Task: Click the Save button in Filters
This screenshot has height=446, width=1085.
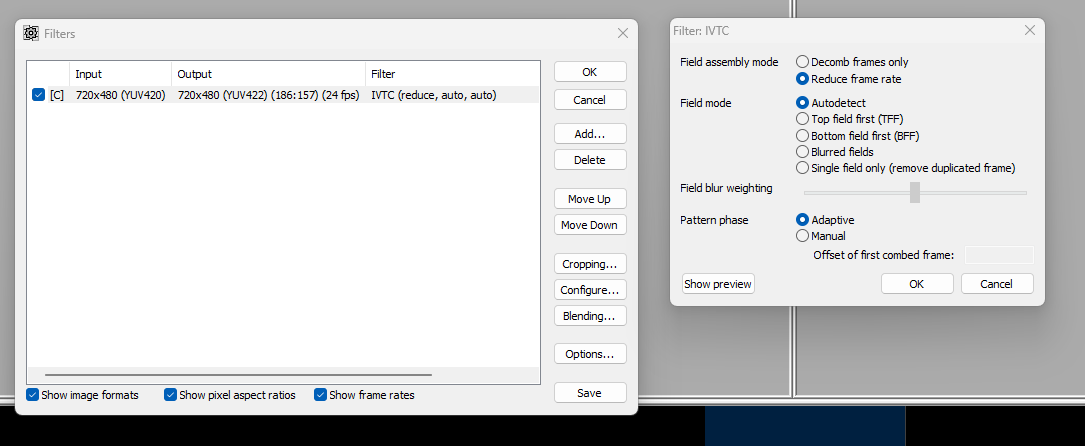Action: click(590, 393)
